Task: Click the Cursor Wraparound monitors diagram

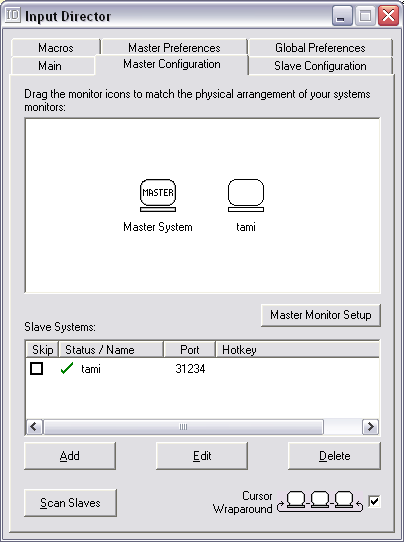Action: (x=320, y=501)
